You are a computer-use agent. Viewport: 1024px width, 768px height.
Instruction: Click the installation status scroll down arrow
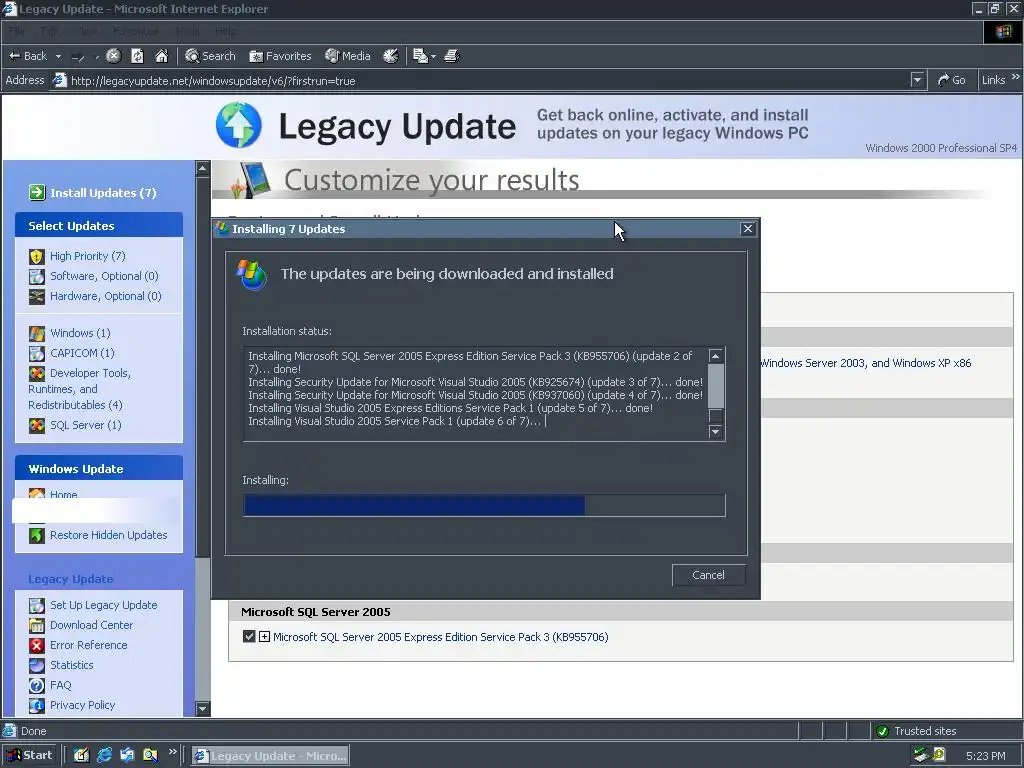[x=716, y=432]
